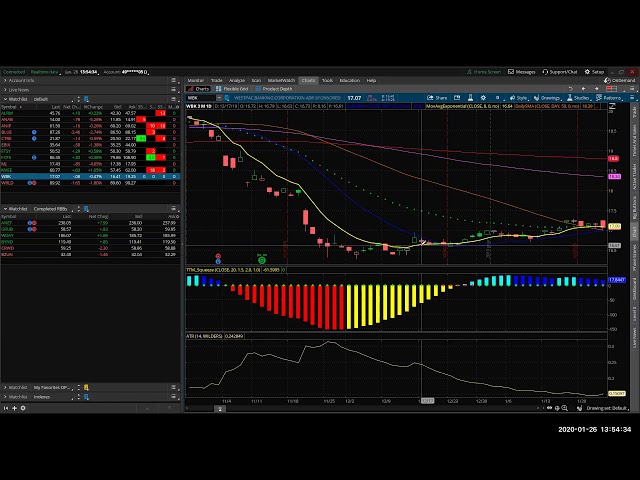Click the watchlist column customize gear

(177, 107)
